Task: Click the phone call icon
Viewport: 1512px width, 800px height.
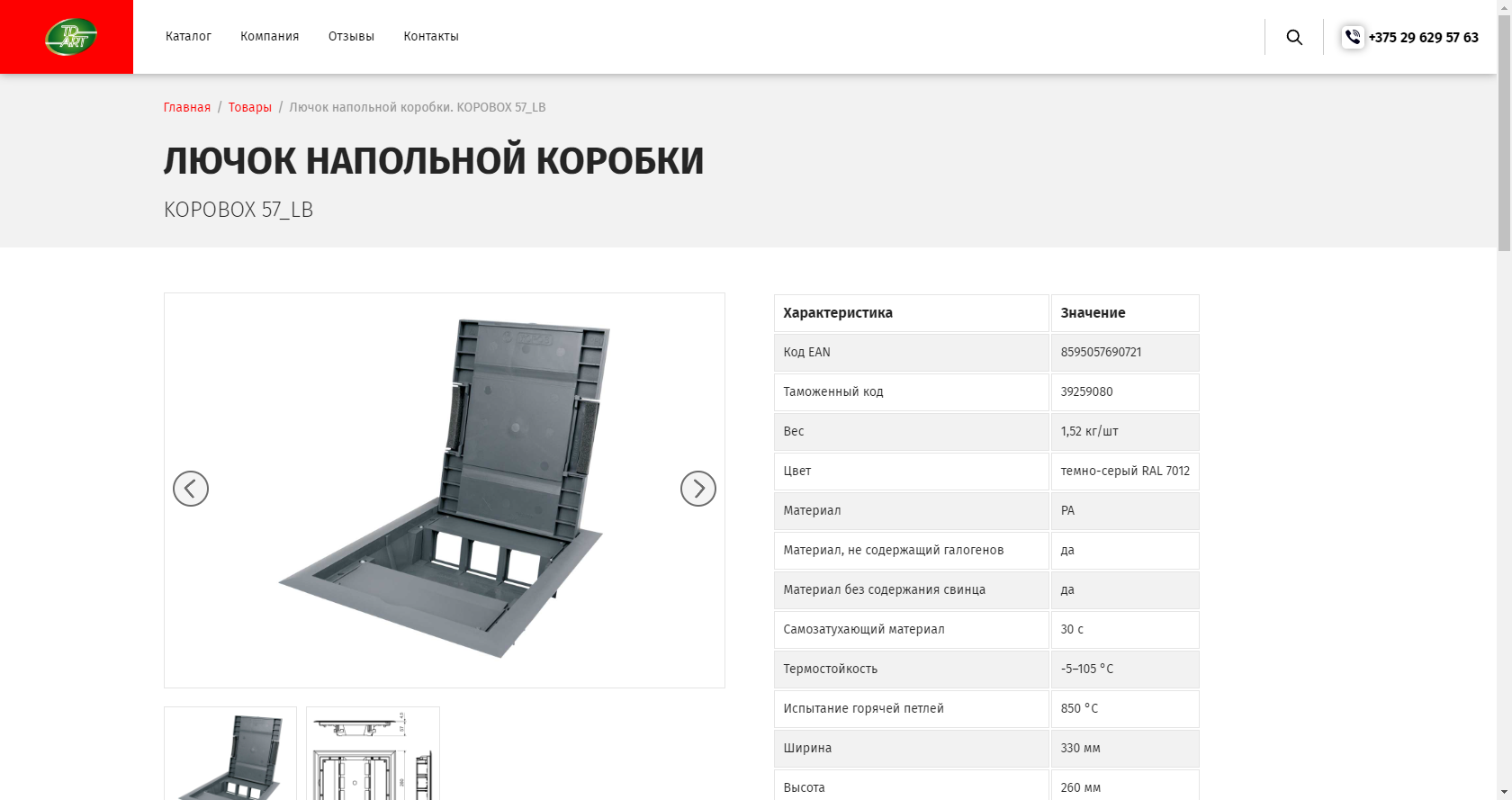Action: click(1353, 37)
